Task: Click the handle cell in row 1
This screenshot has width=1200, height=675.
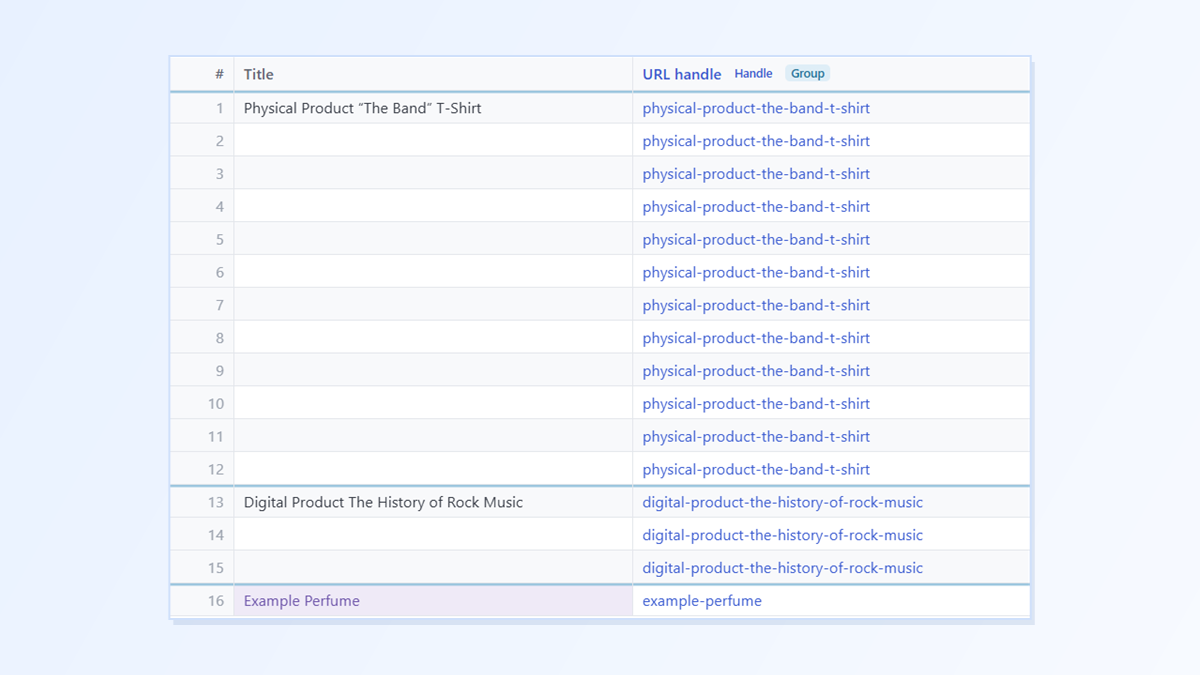Action: click(831, 108)
